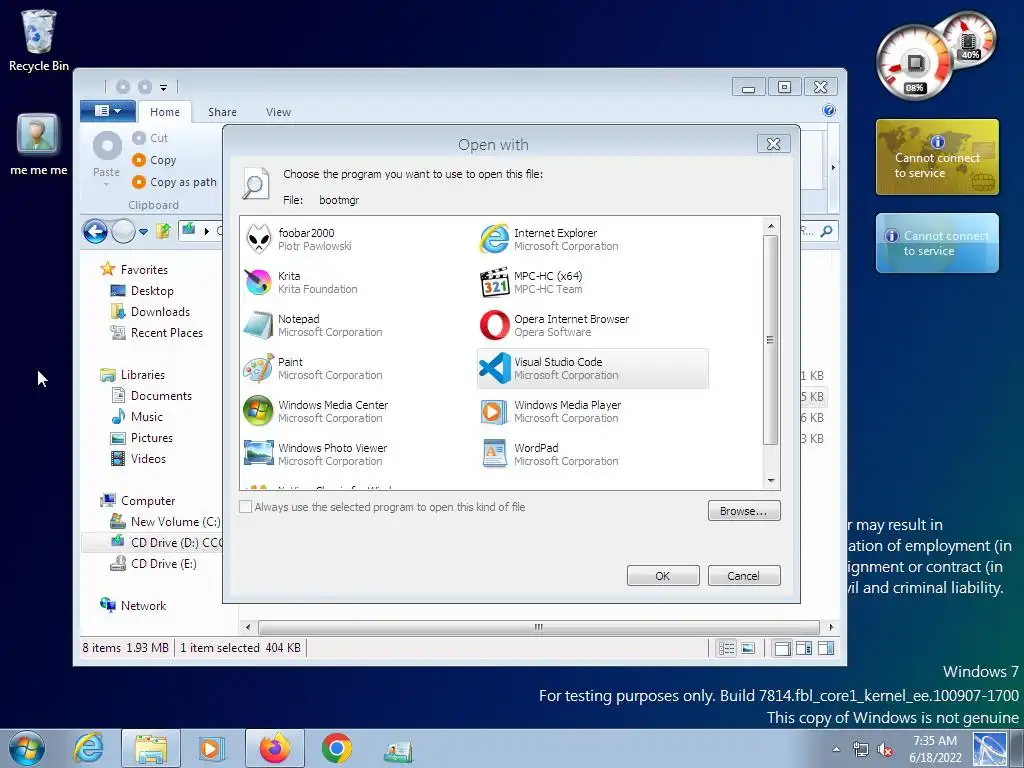Image resolution: width=1024 pixels, height=768 pixels.
Task: Open Recent Places in navigation pane
Action: click(157, 332)
